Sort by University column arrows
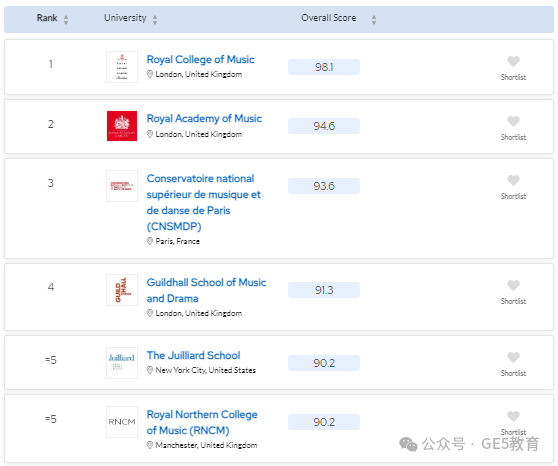558x466 pixels. (155, 19)
